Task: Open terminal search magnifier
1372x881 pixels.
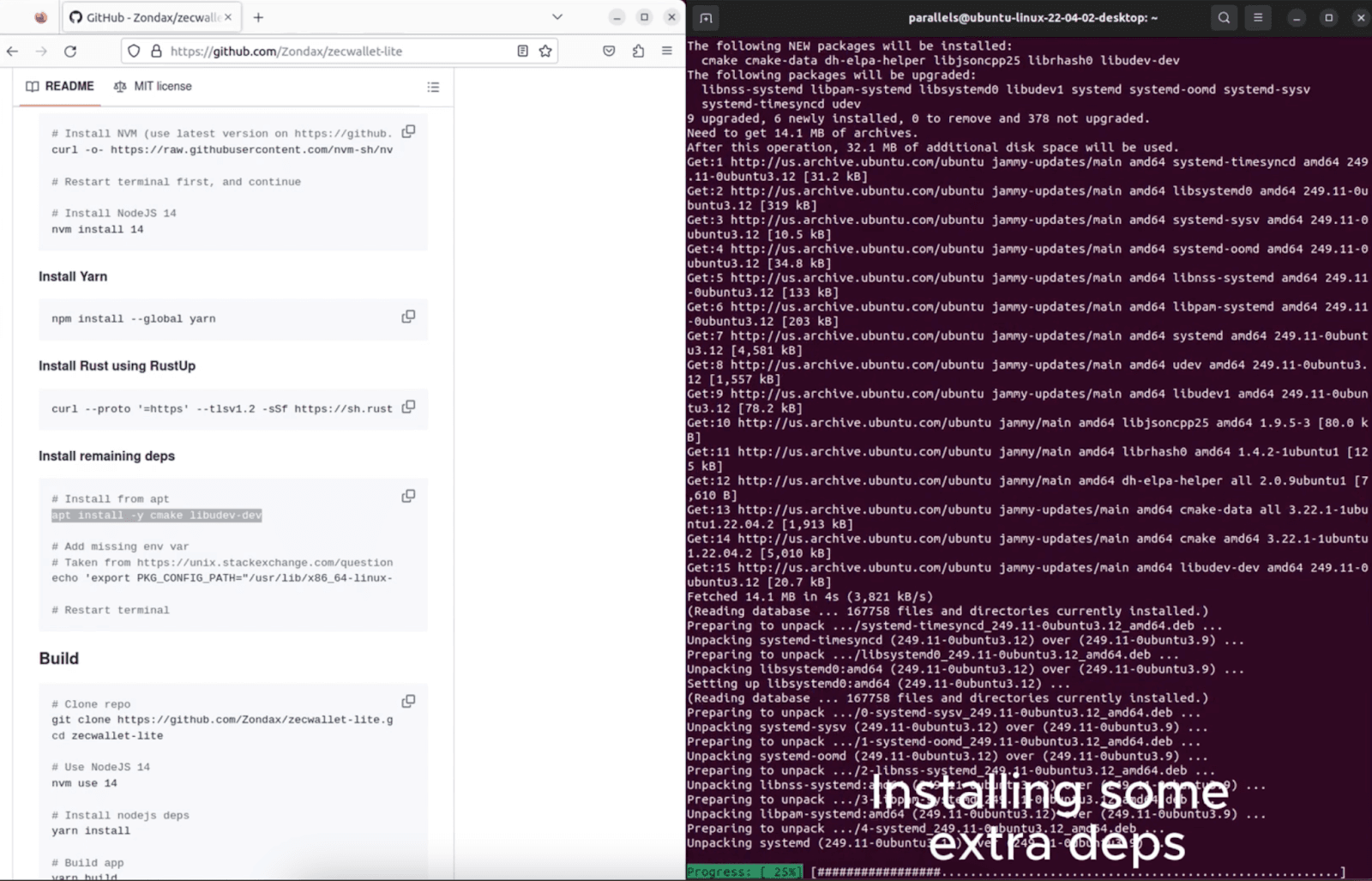Action: [1224, 17]
